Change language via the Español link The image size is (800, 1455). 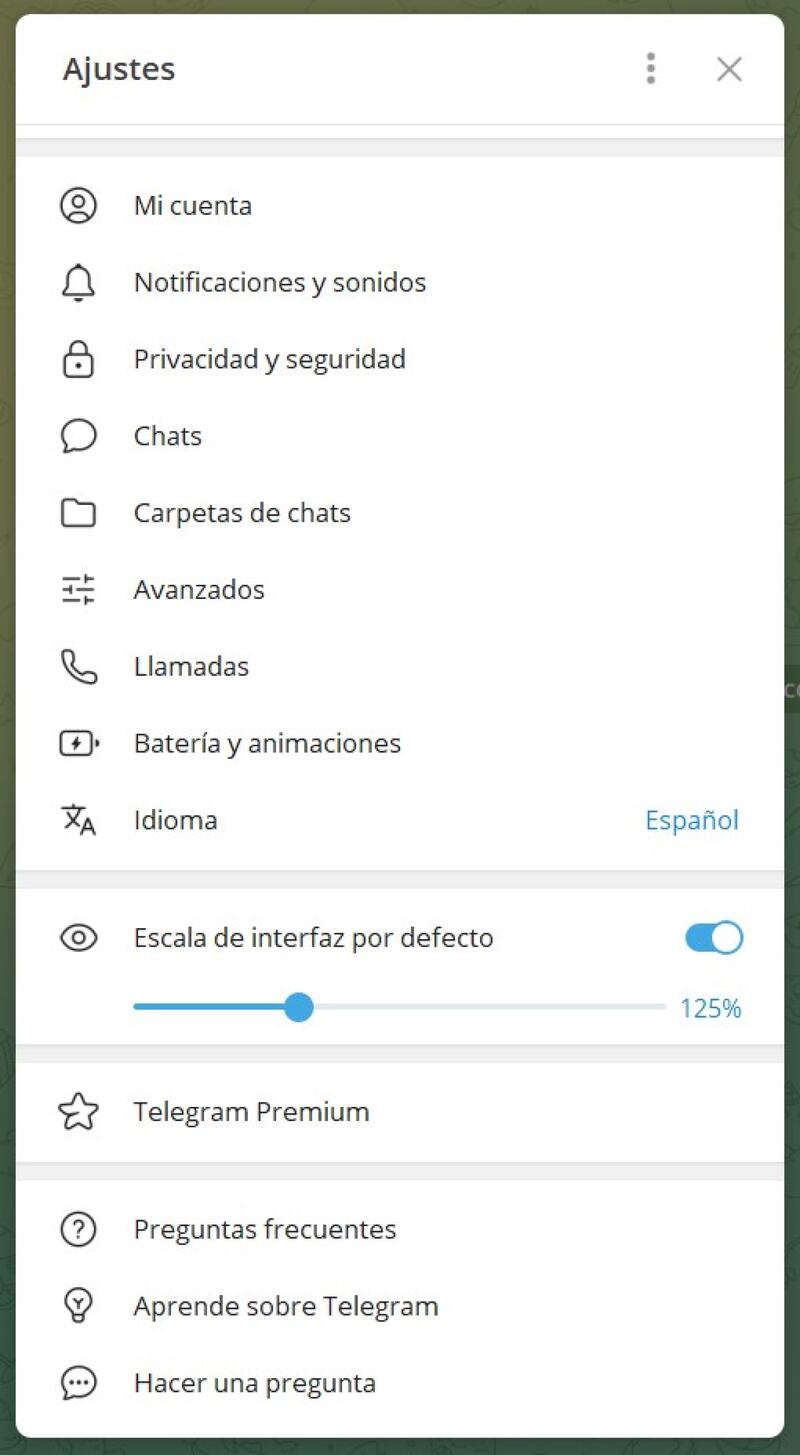[691, 821]
